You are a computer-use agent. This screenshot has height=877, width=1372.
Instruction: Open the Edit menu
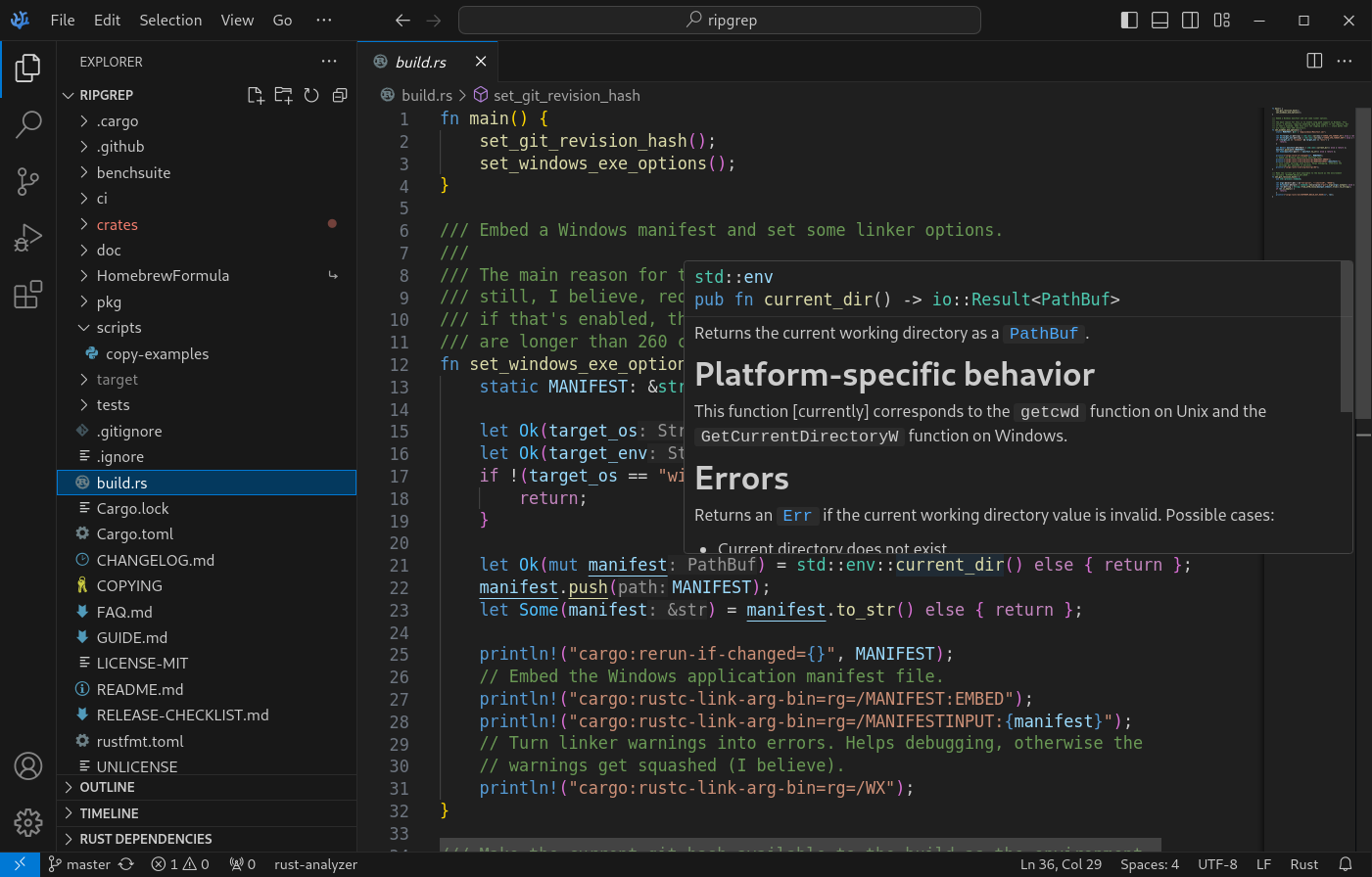(x=108, y=20)
